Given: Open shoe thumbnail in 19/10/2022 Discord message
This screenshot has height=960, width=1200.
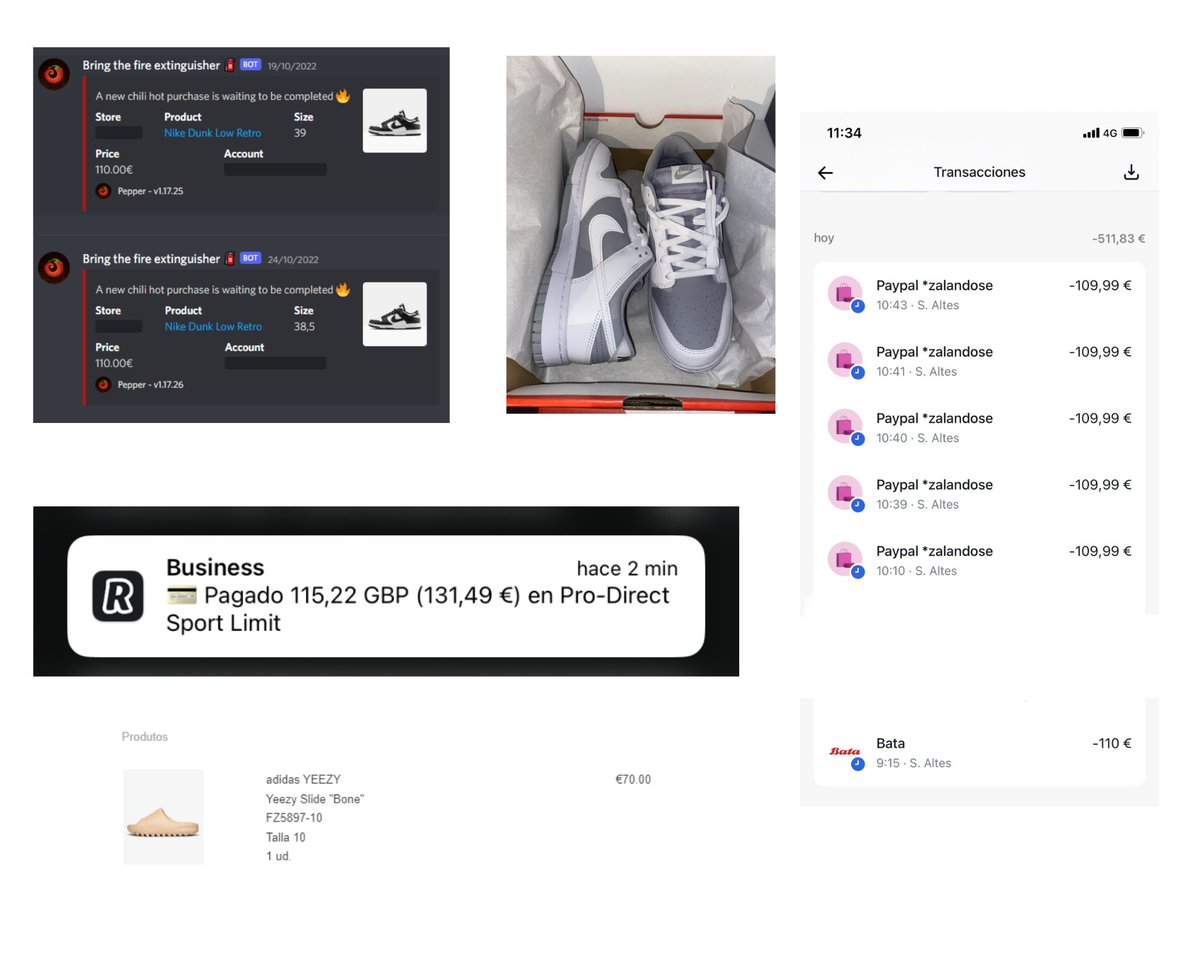Looking at the screenshot, I should [x=394, y=121].
